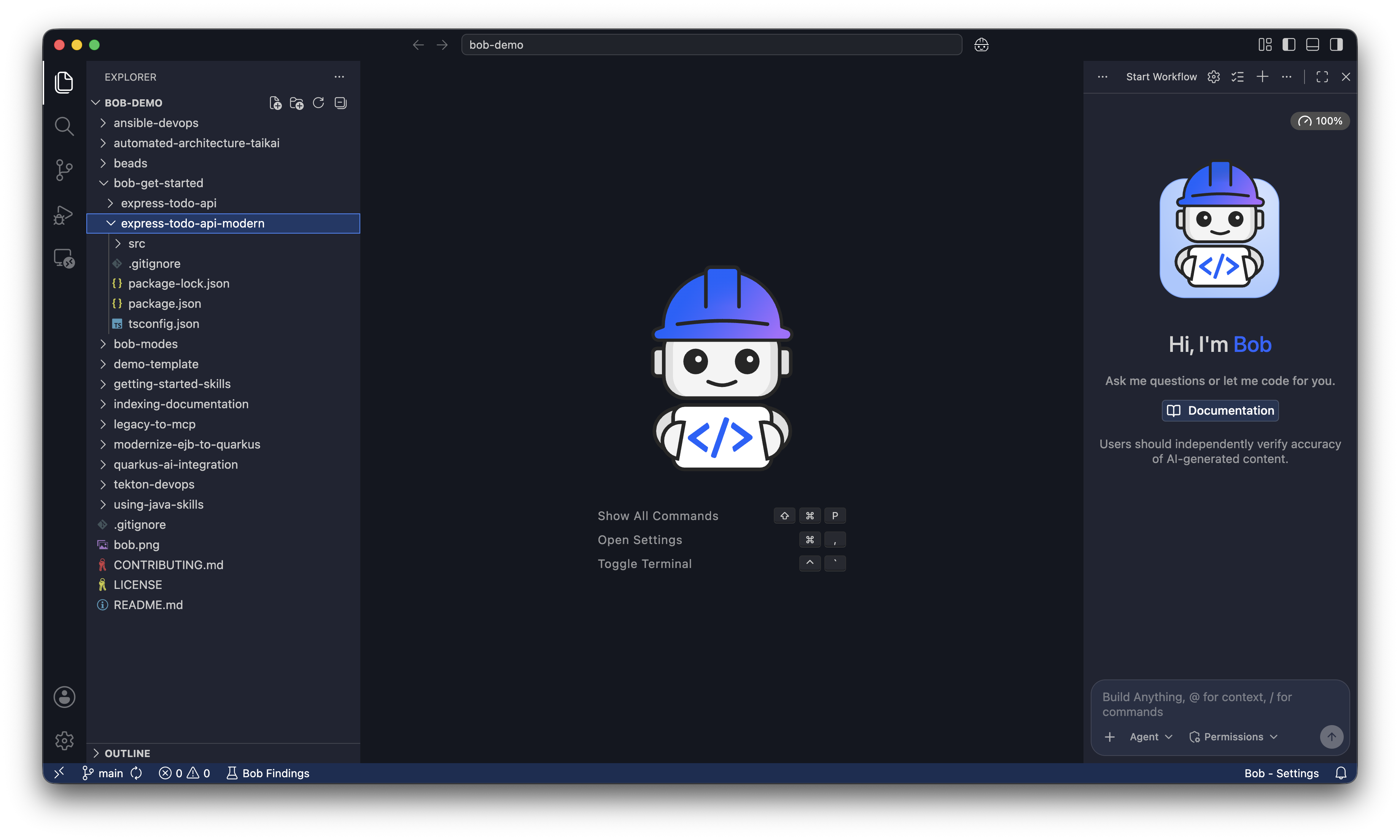Image resolution: width=1400 pixels, height=840 pixels.
Task: Expand the ansible-devops folder
Action: [223, 123]
